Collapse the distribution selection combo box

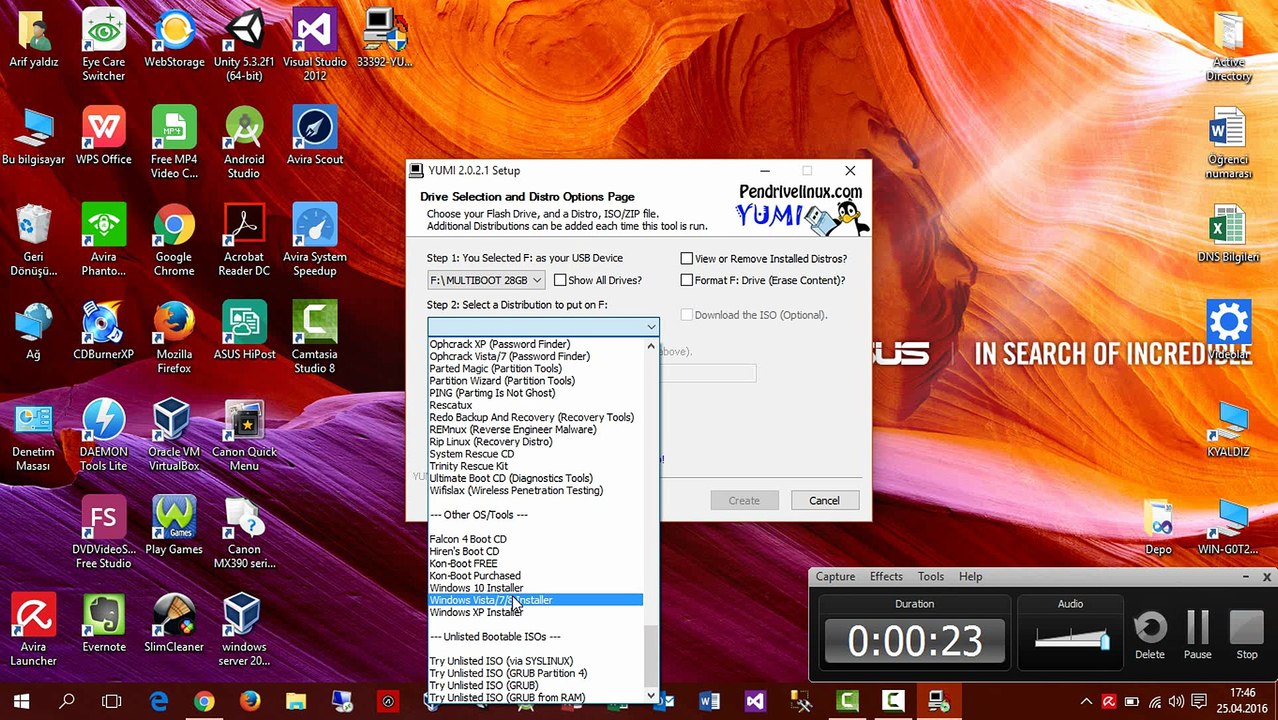click(x=651, y=327)
